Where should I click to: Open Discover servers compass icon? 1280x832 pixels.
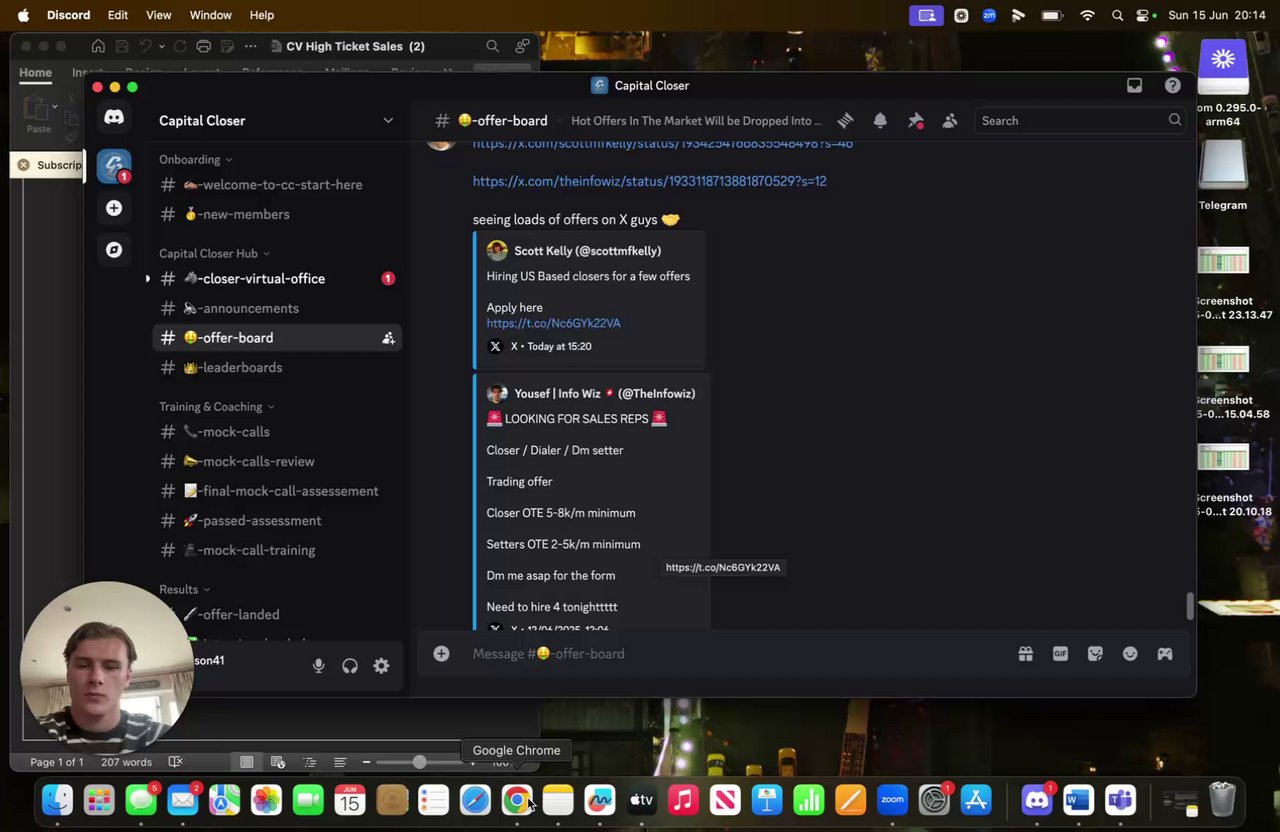(x=114, y=250)
